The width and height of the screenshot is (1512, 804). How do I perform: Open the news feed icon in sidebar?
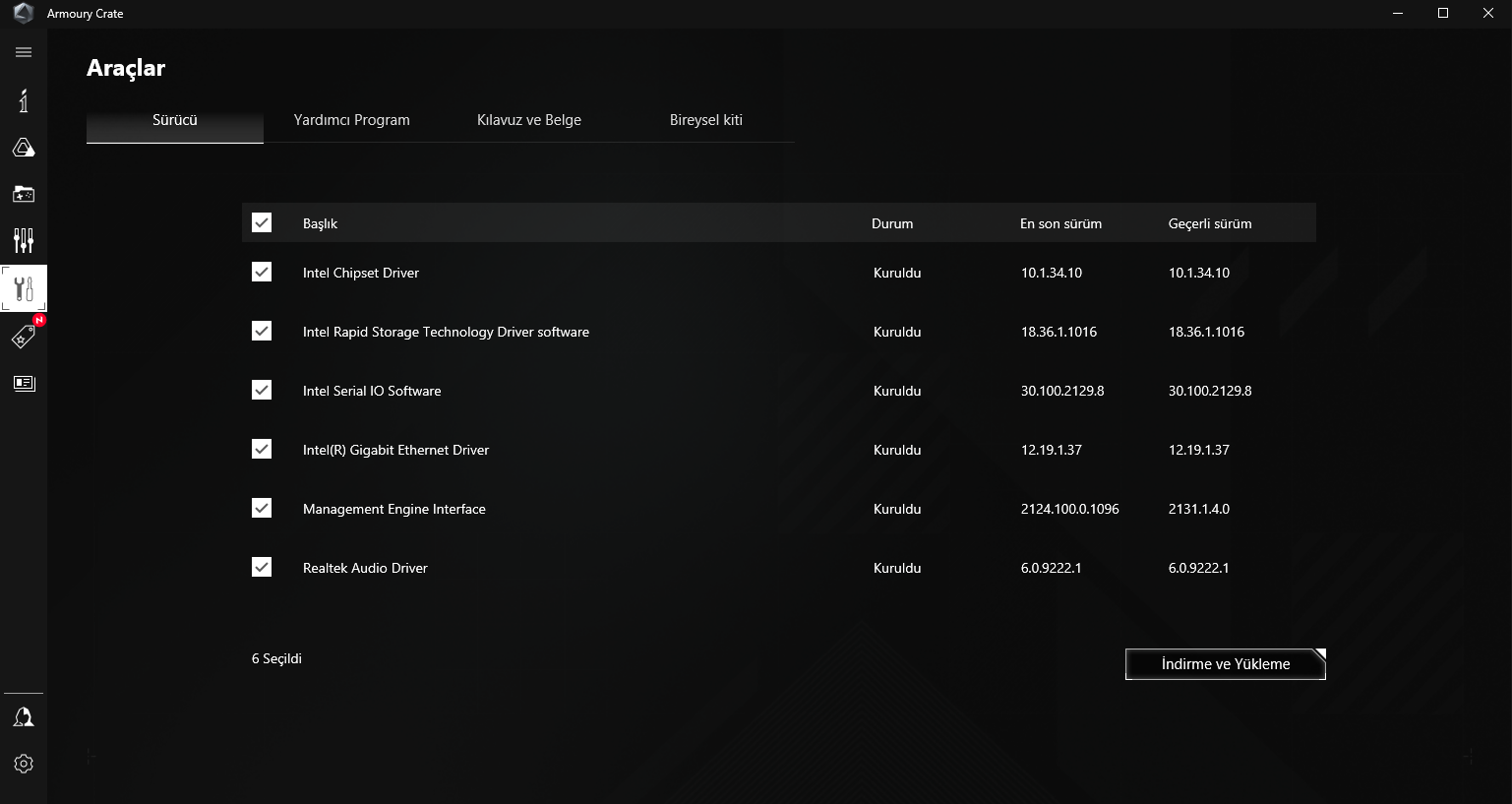(24, 384)
